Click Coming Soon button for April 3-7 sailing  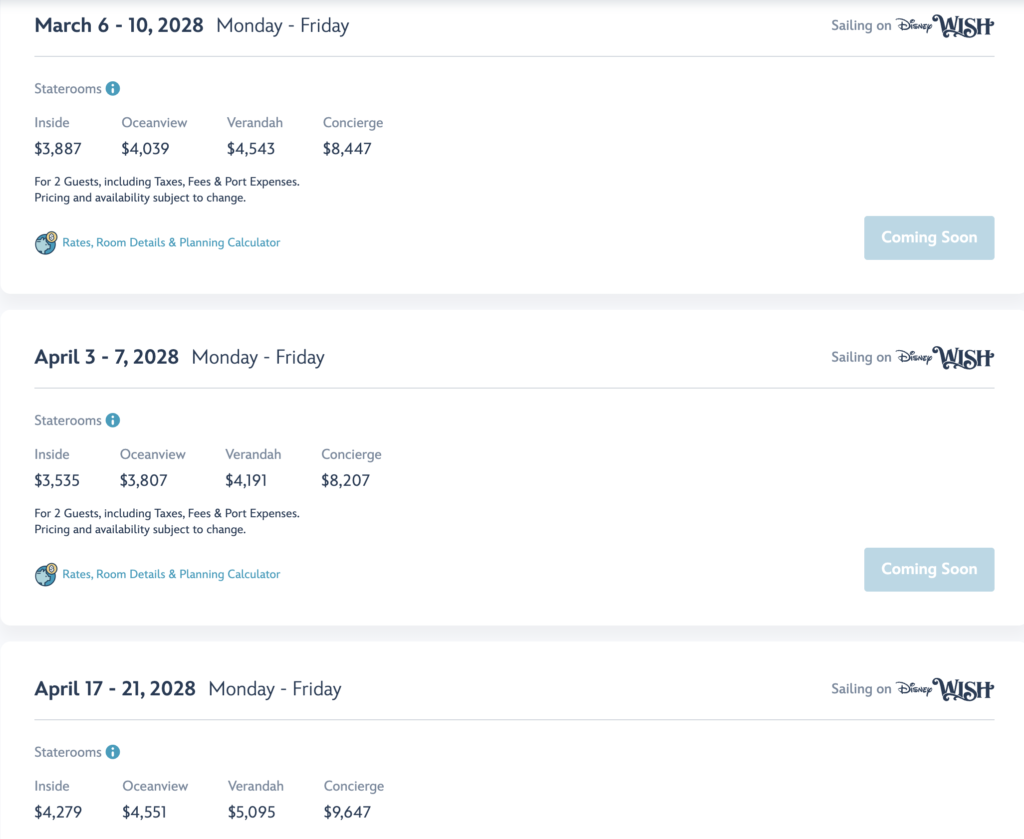coord(929,569)
